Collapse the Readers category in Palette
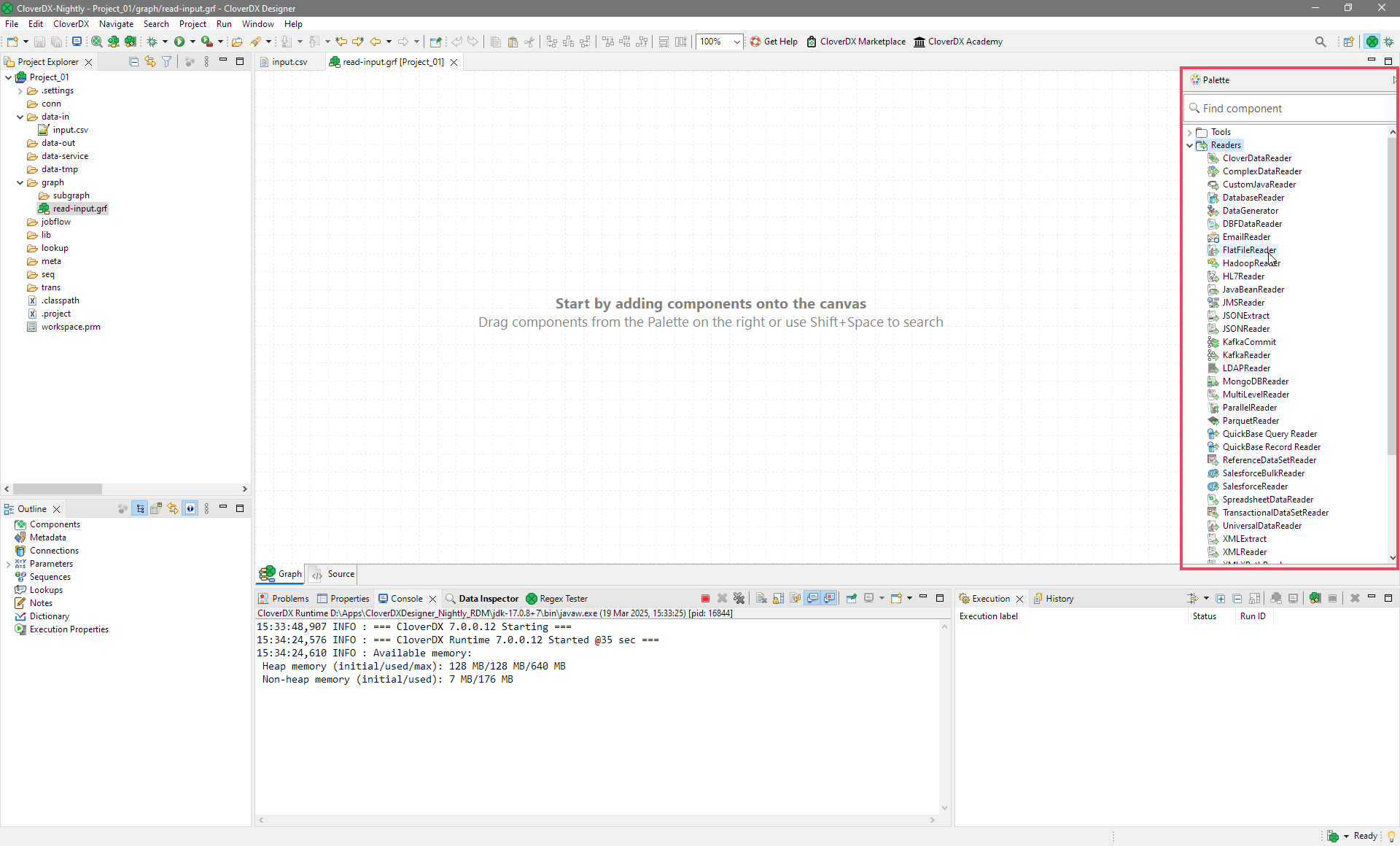Viewport: 1400px width, 846px height. tap(1190, 145)
